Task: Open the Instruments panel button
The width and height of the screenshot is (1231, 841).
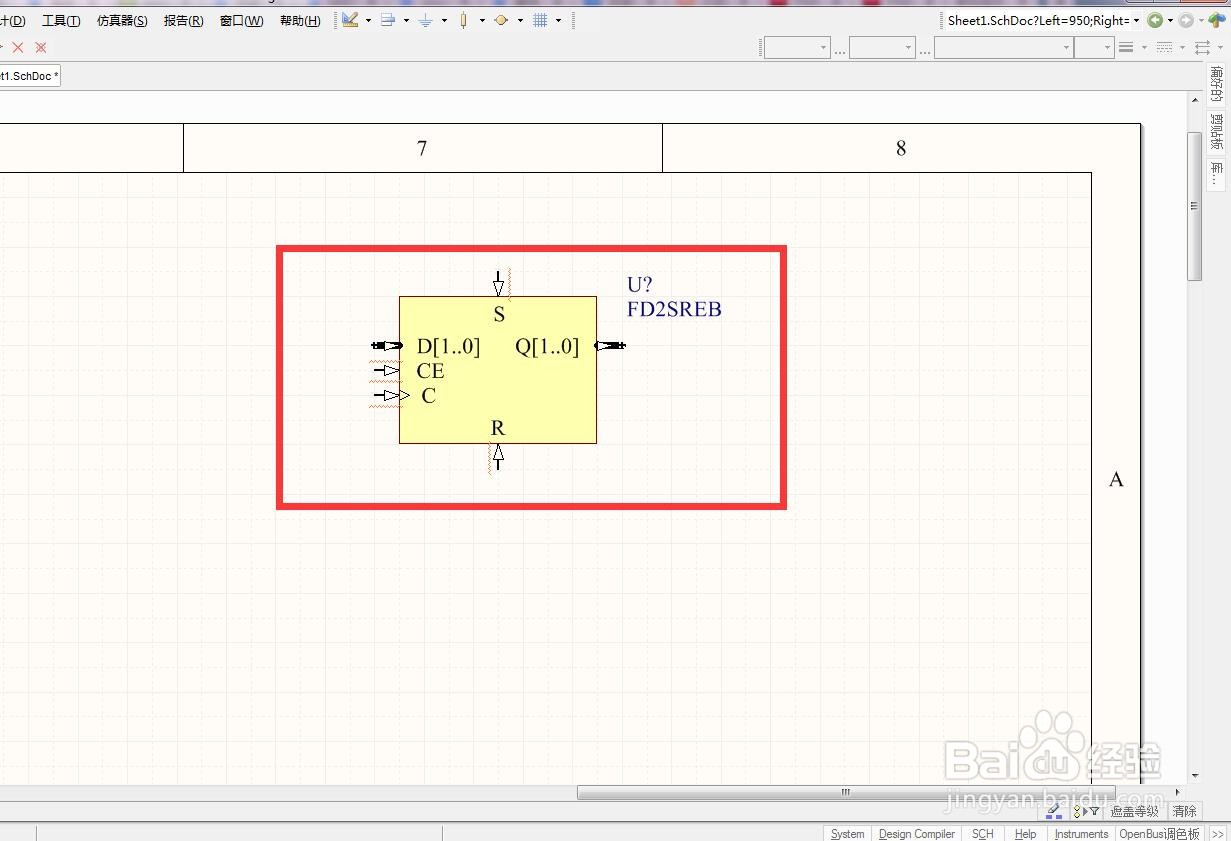Action: pyautogui.click(x=1081, y=833)
